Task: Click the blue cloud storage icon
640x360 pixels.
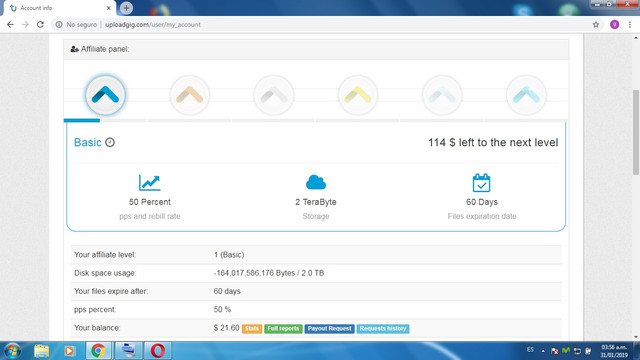Action: pyautogui.click(x=316, y=182)
